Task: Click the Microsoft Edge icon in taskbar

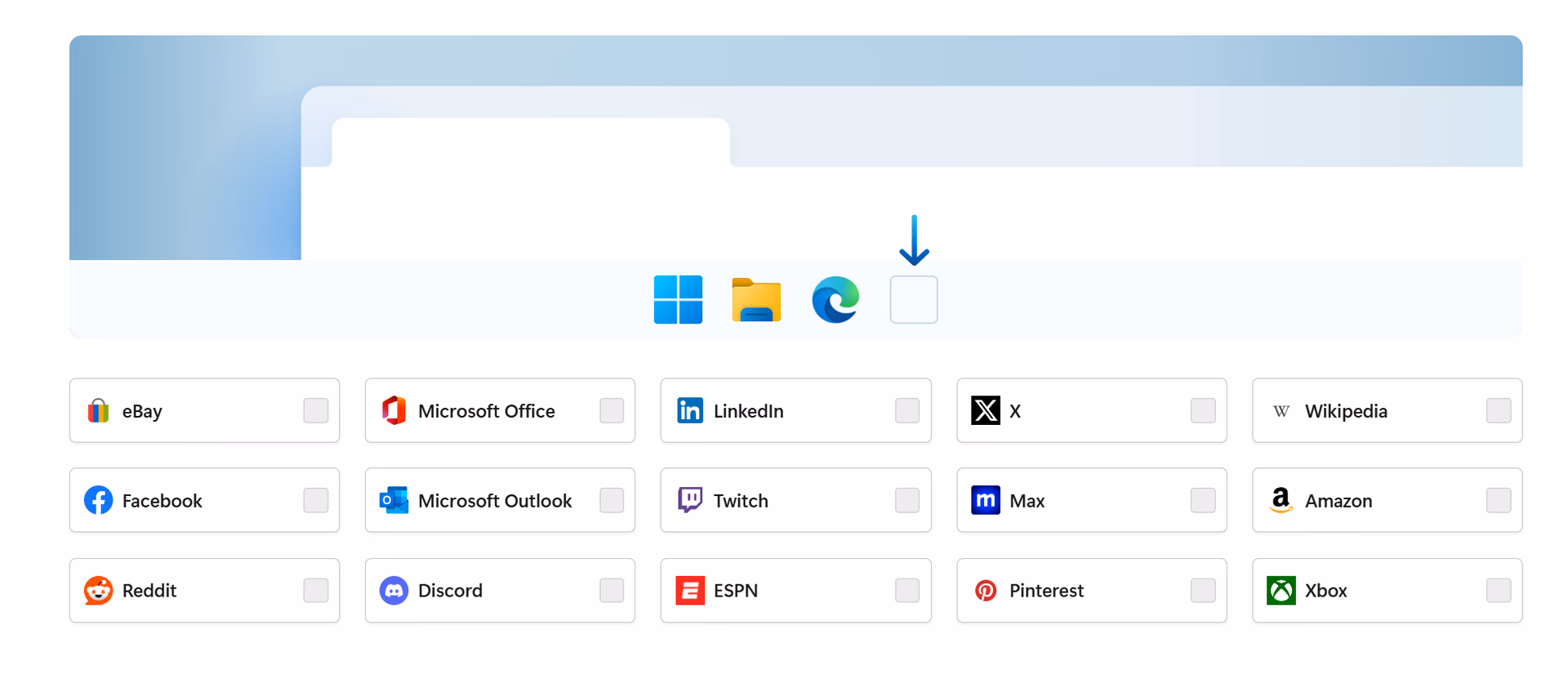Action: click(x=835, y=300)
